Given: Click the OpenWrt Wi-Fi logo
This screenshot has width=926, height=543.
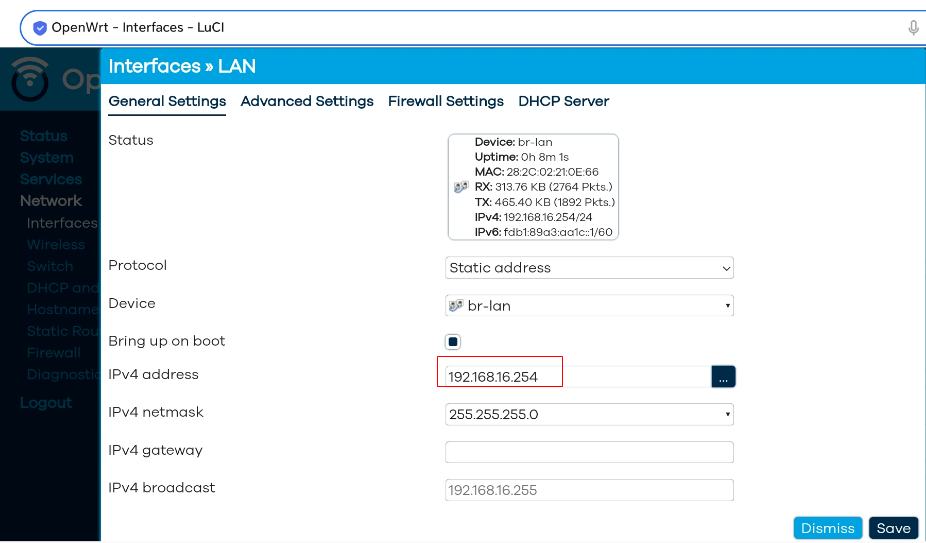Looking at the screenshot, I should pos(30,79).
